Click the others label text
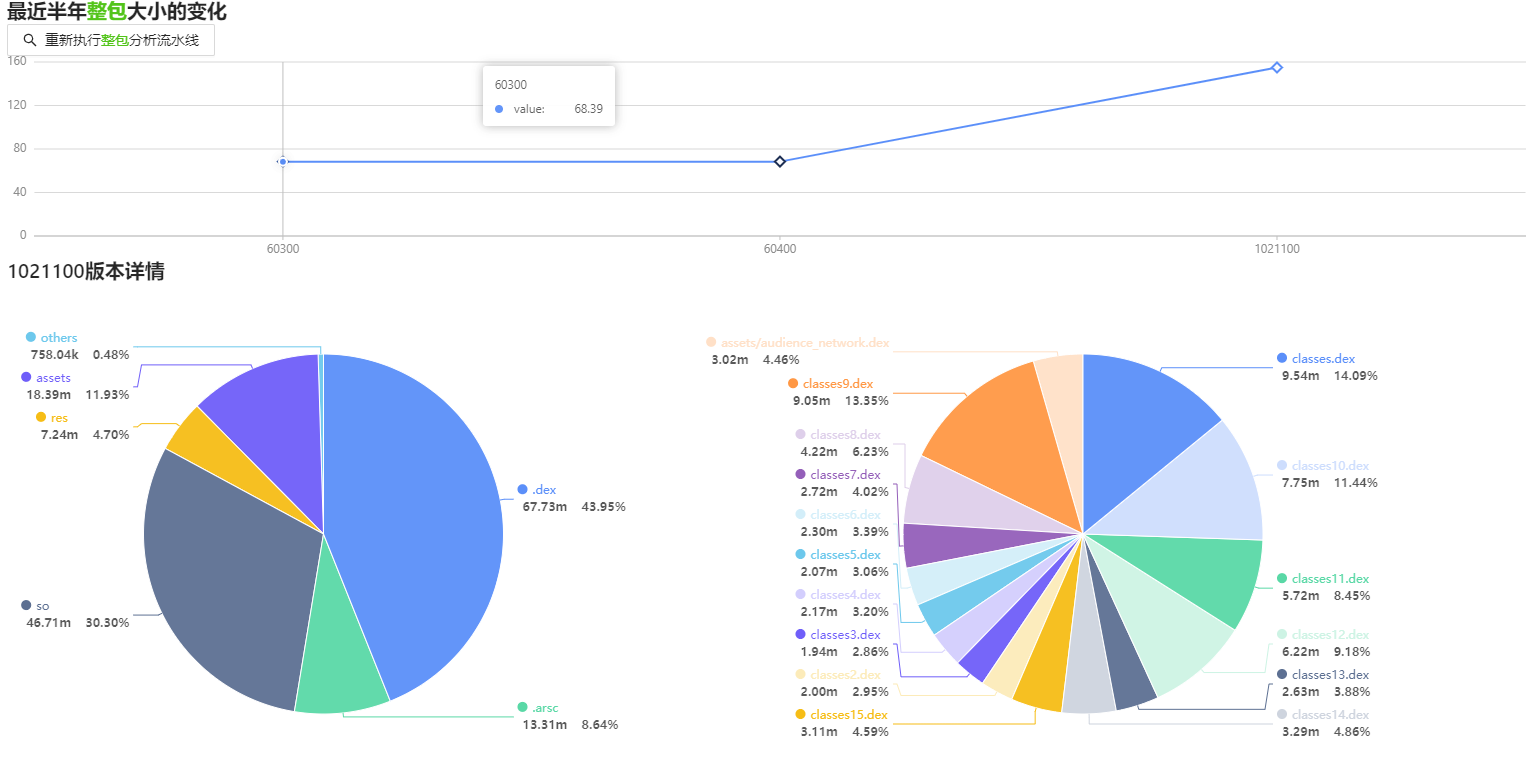The image size is (1526, 768). click(59, 337)
